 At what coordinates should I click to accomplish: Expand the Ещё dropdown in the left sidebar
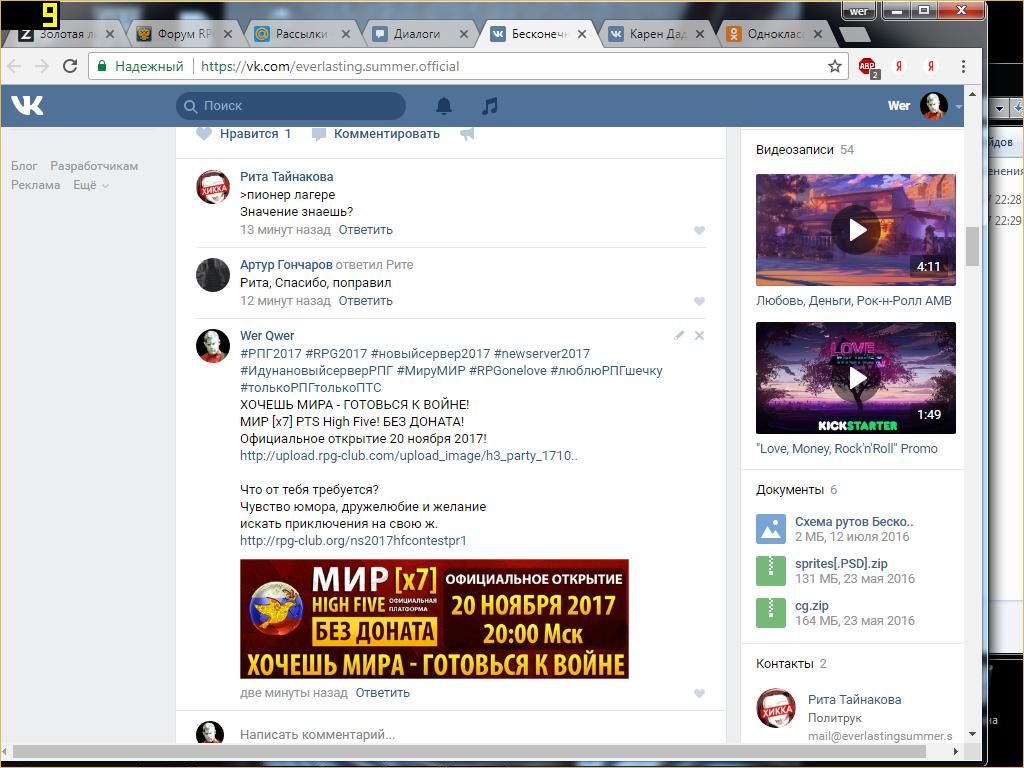[90, 185]
